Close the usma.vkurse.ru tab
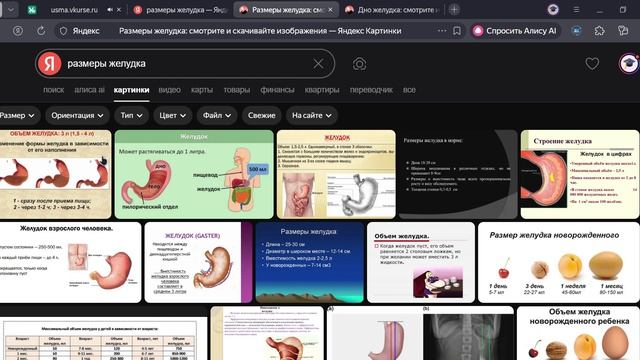The image size is (640, 360). [119, 10]
